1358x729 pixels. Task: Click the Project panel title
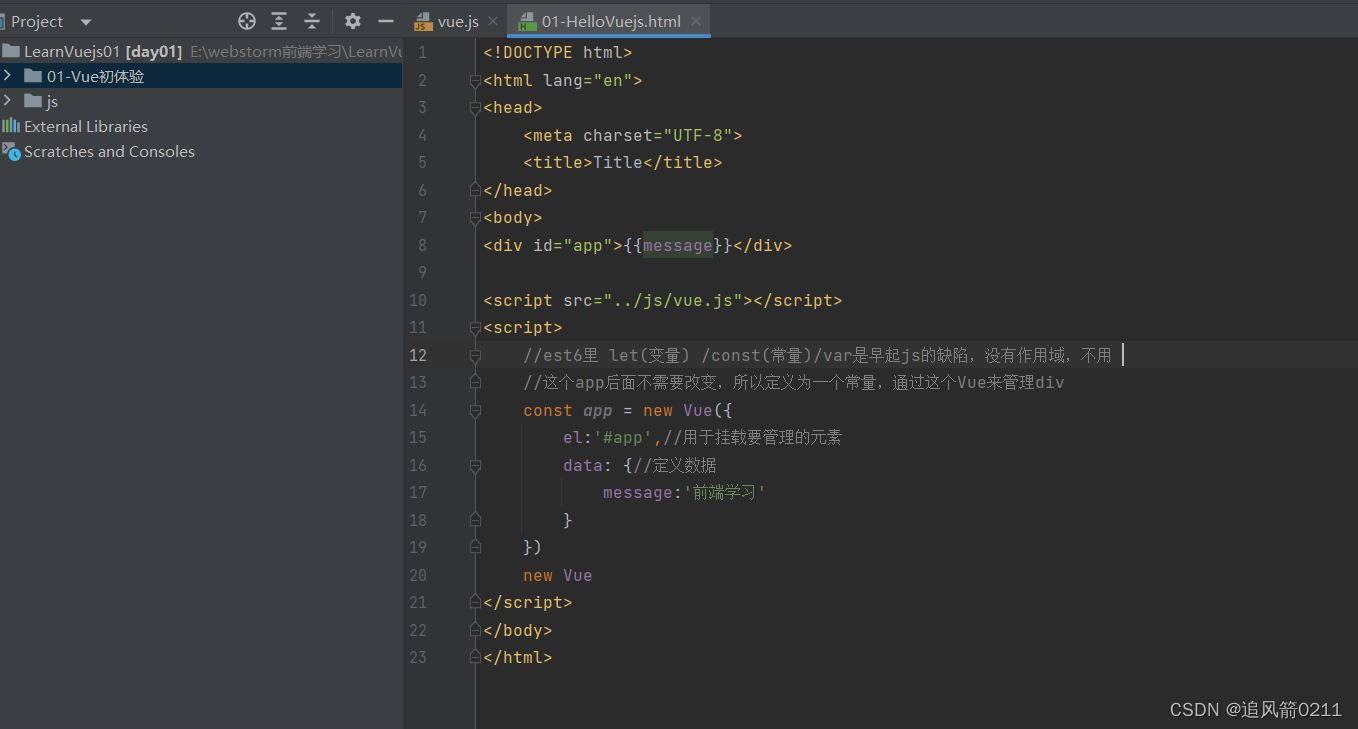pyautogui.click(x=37, y=21)
